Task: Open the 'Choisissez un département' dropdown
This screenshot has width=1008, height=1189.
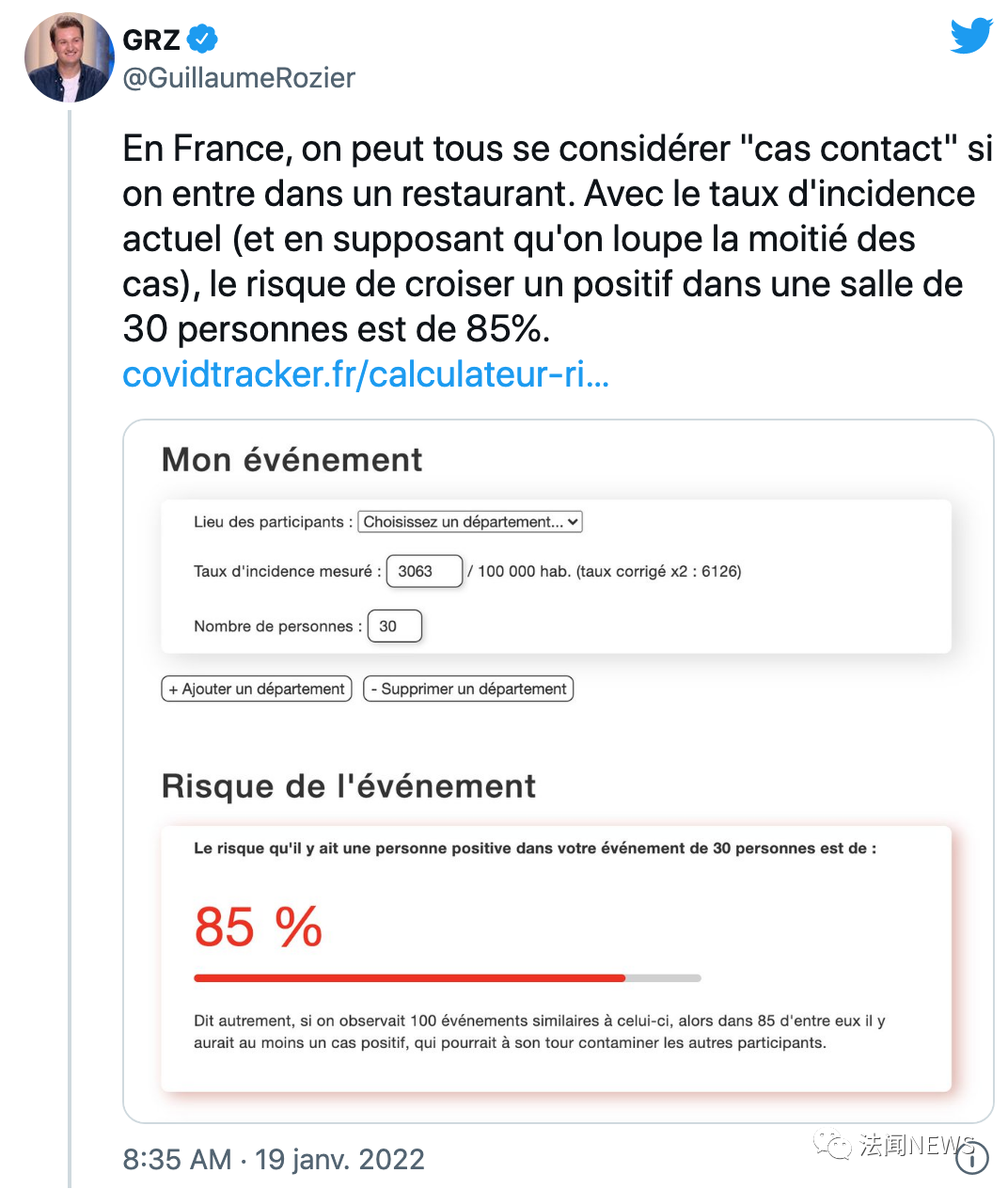Action: point(470,522)
